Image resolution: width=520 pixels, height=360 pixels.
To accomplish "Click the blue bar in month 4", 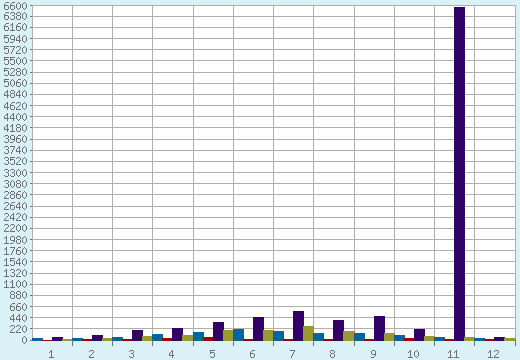I will 157,337.
